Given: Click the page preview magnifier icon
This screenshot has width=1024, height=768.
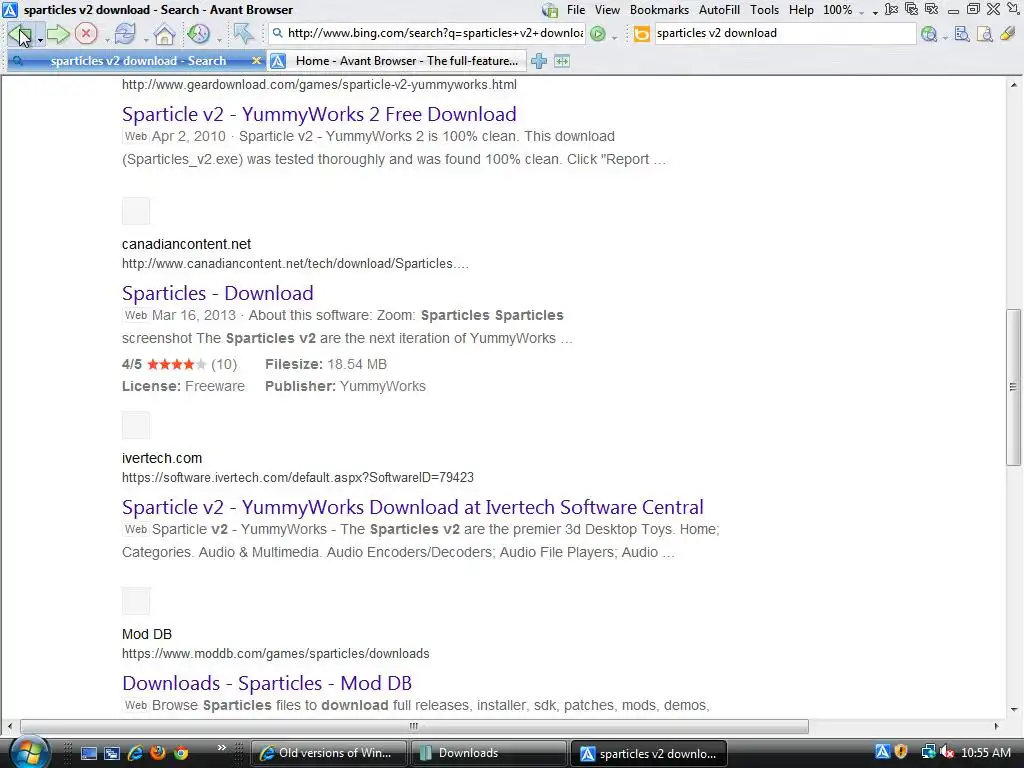Looking at the screenshot, I should (x=985, y=34).
